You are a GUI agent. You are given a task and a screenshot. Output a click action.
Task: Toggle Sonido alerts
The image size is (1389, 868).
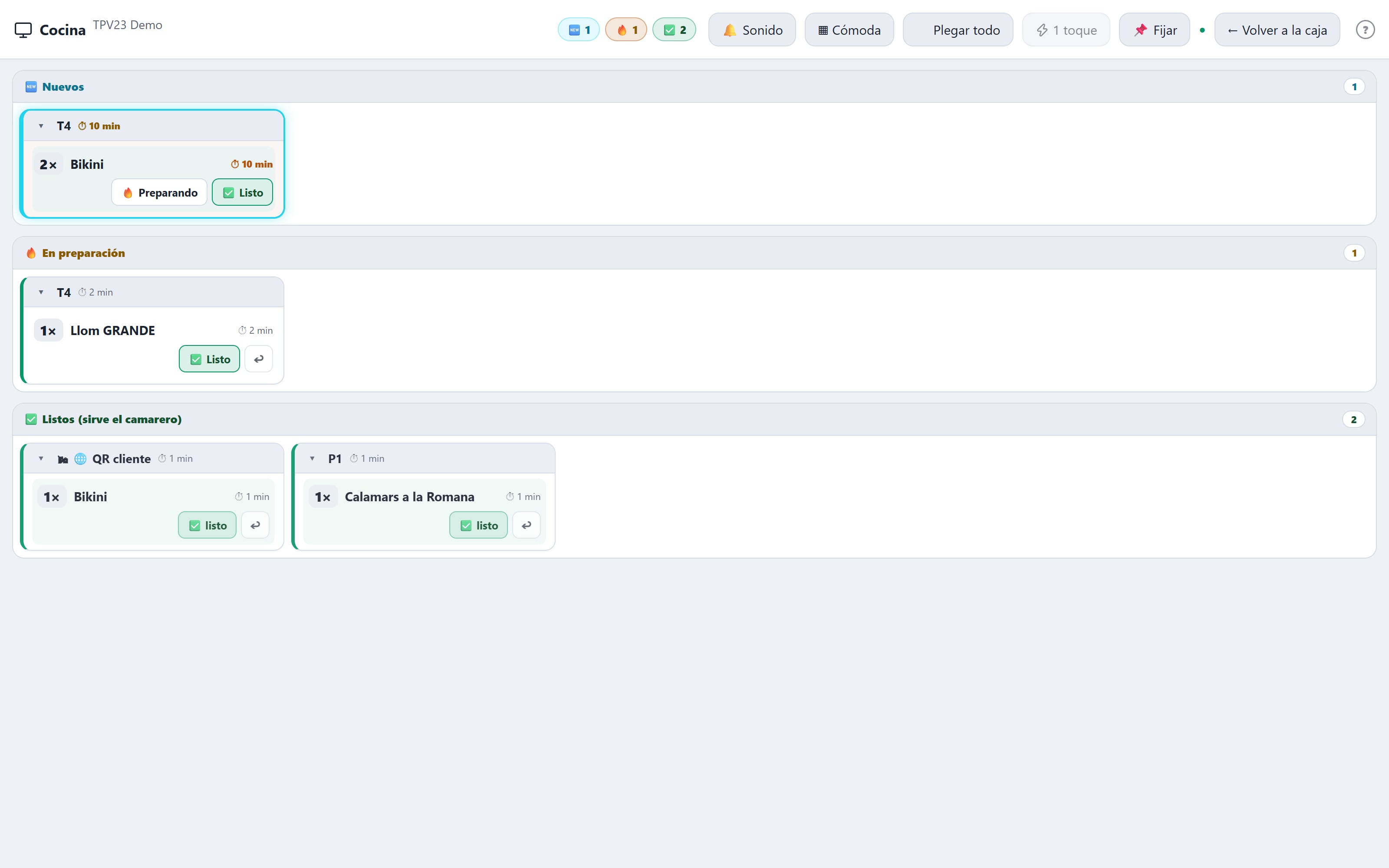coord(752,30)
